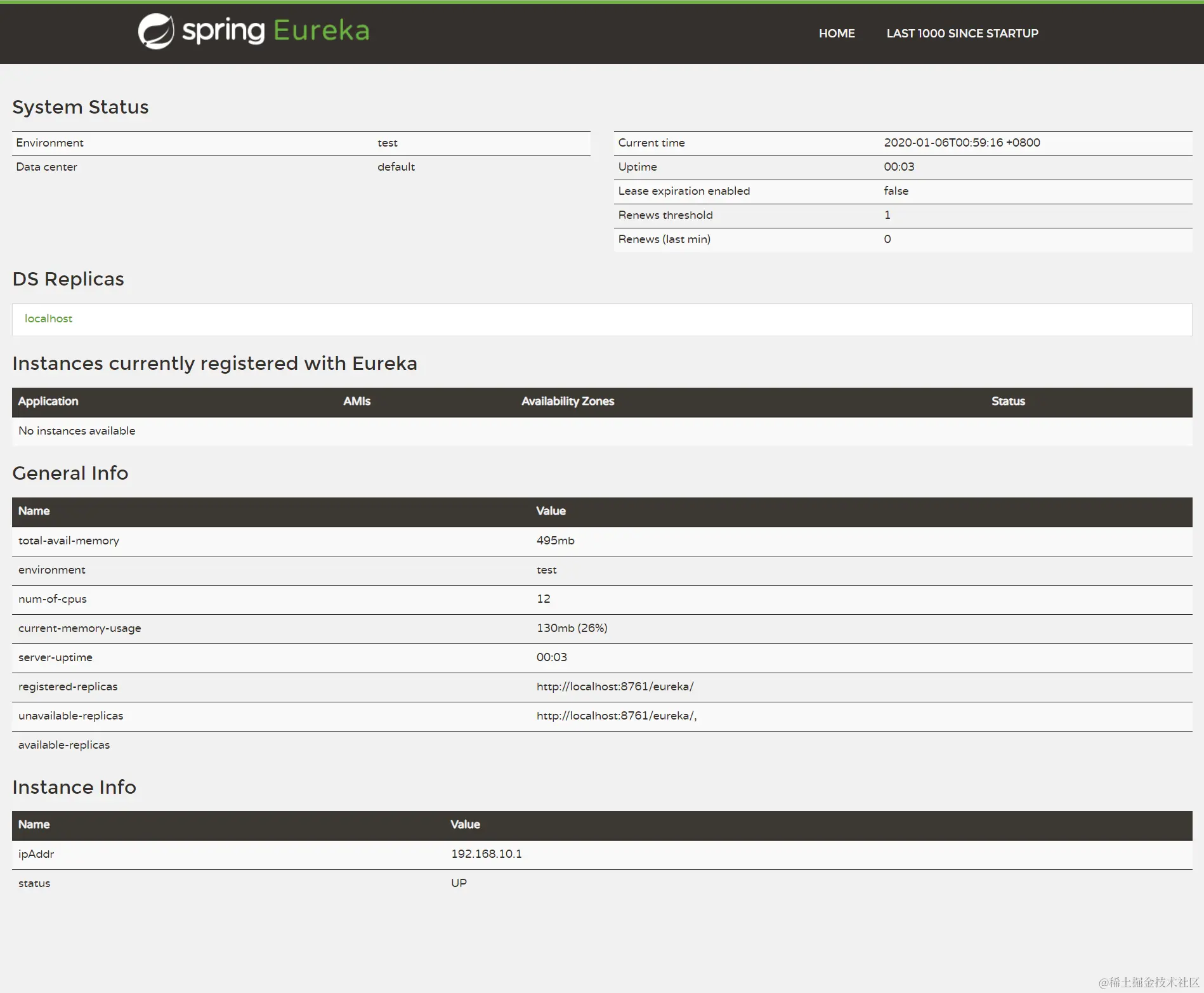Image resolution: width=1204 pixels, height=993 pixels.
Task: Open LAST 1000 SINCE STARTUP view
Action: click(x=962, y=33)
